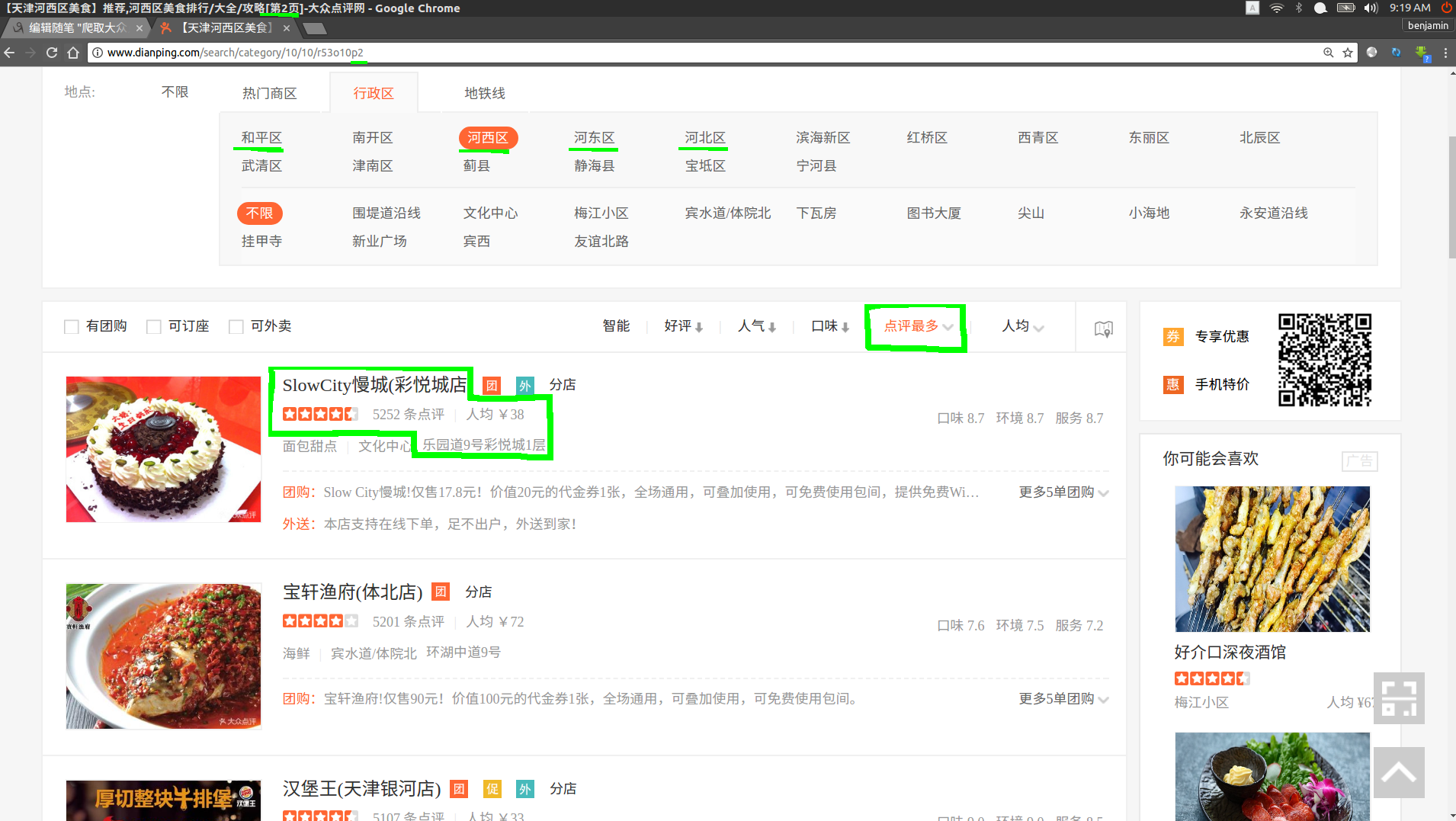Click the 券 coupon icon

[1173, 337]
